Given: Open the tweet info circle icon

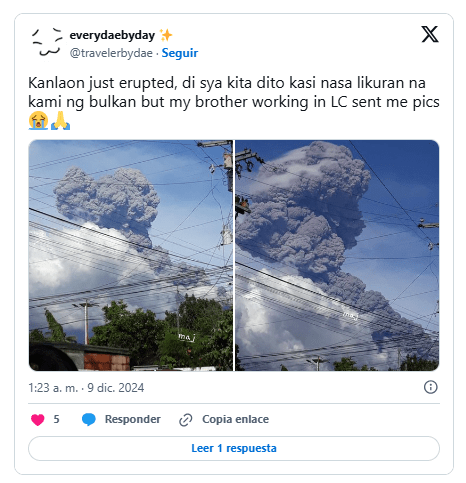Looking at the screenshot, I should [x=430, y=387].
